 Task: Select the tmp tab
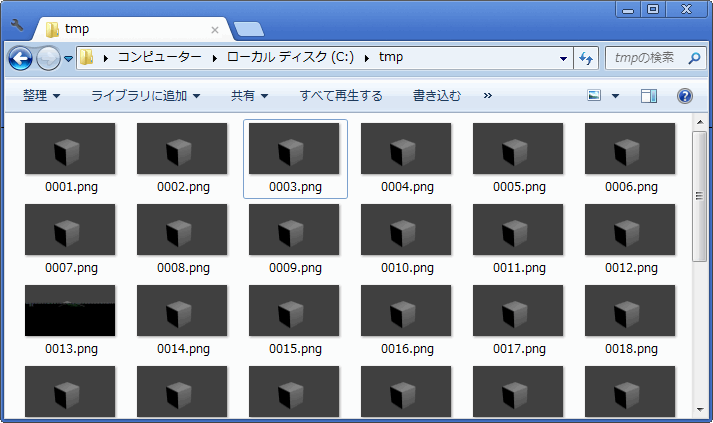[x=132, y=29]
